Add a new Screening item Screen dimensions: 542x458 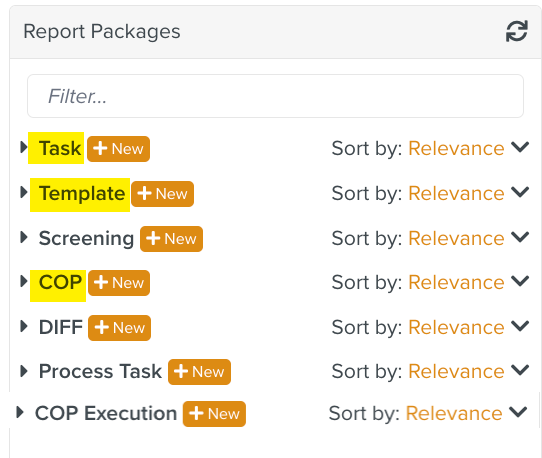171,239
